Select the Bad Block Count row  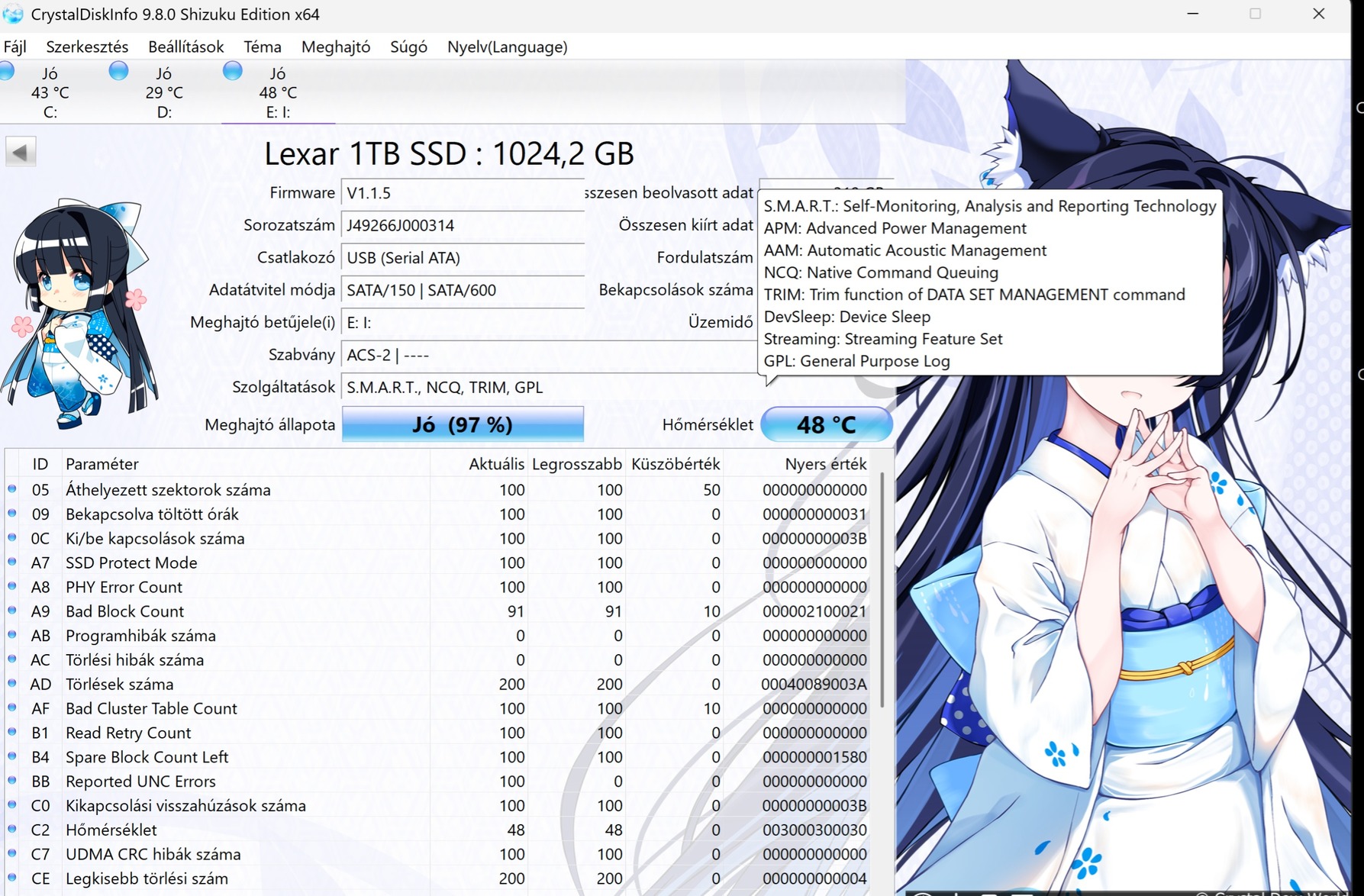[438, 611]
